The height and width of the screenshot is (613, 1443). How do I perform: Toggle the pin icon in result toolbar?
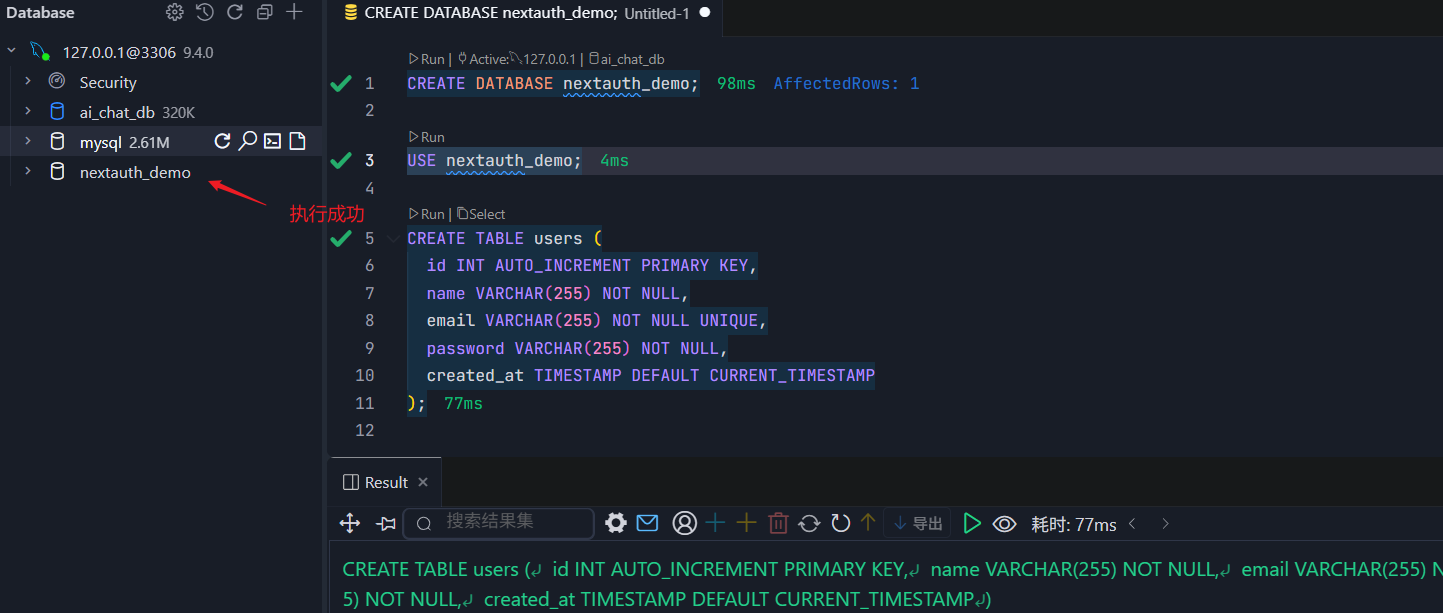(x=386, y=523)
